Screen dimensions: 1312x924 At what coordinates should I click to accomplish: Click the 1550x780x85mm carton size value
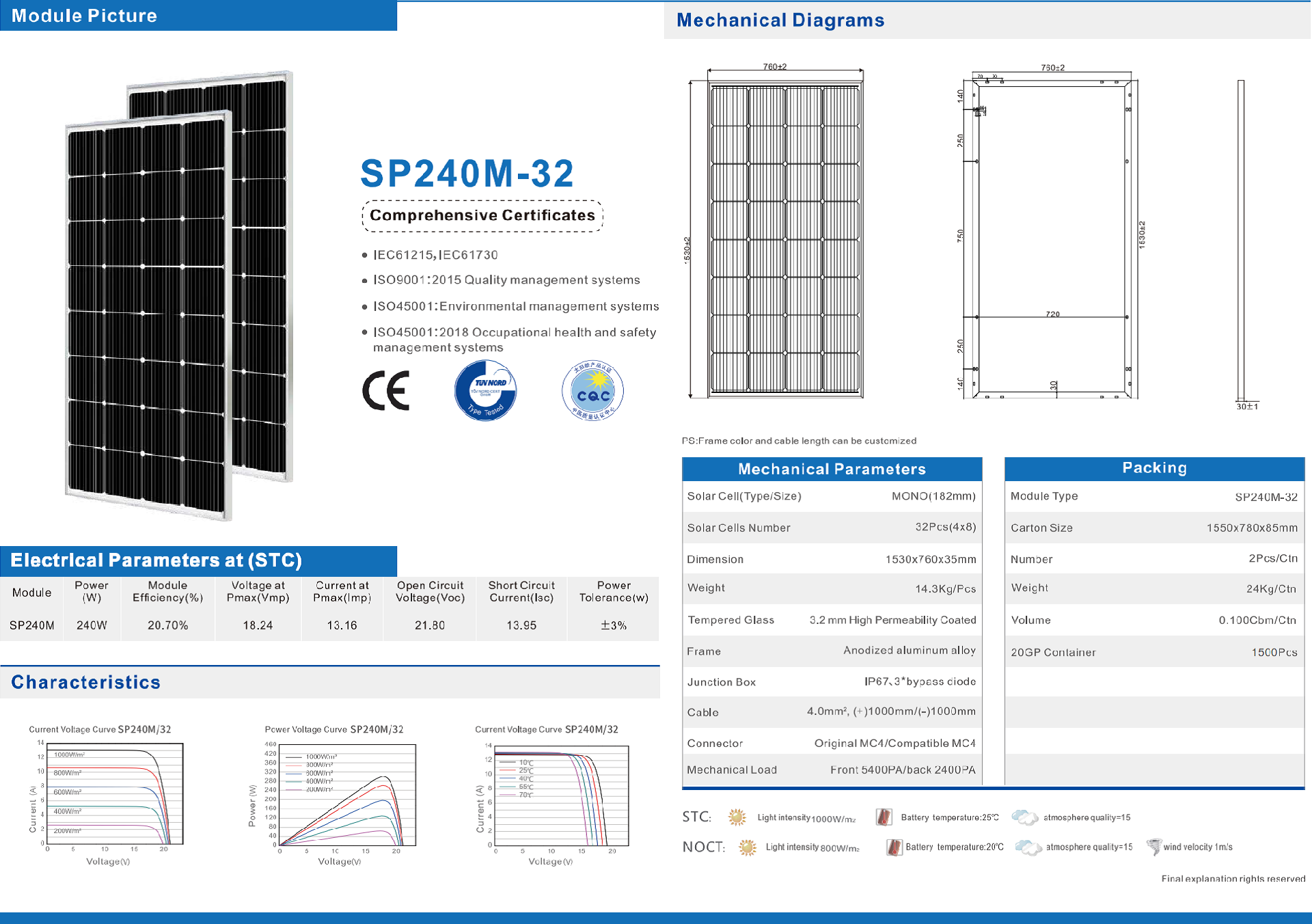click(x=1252, y=528)
